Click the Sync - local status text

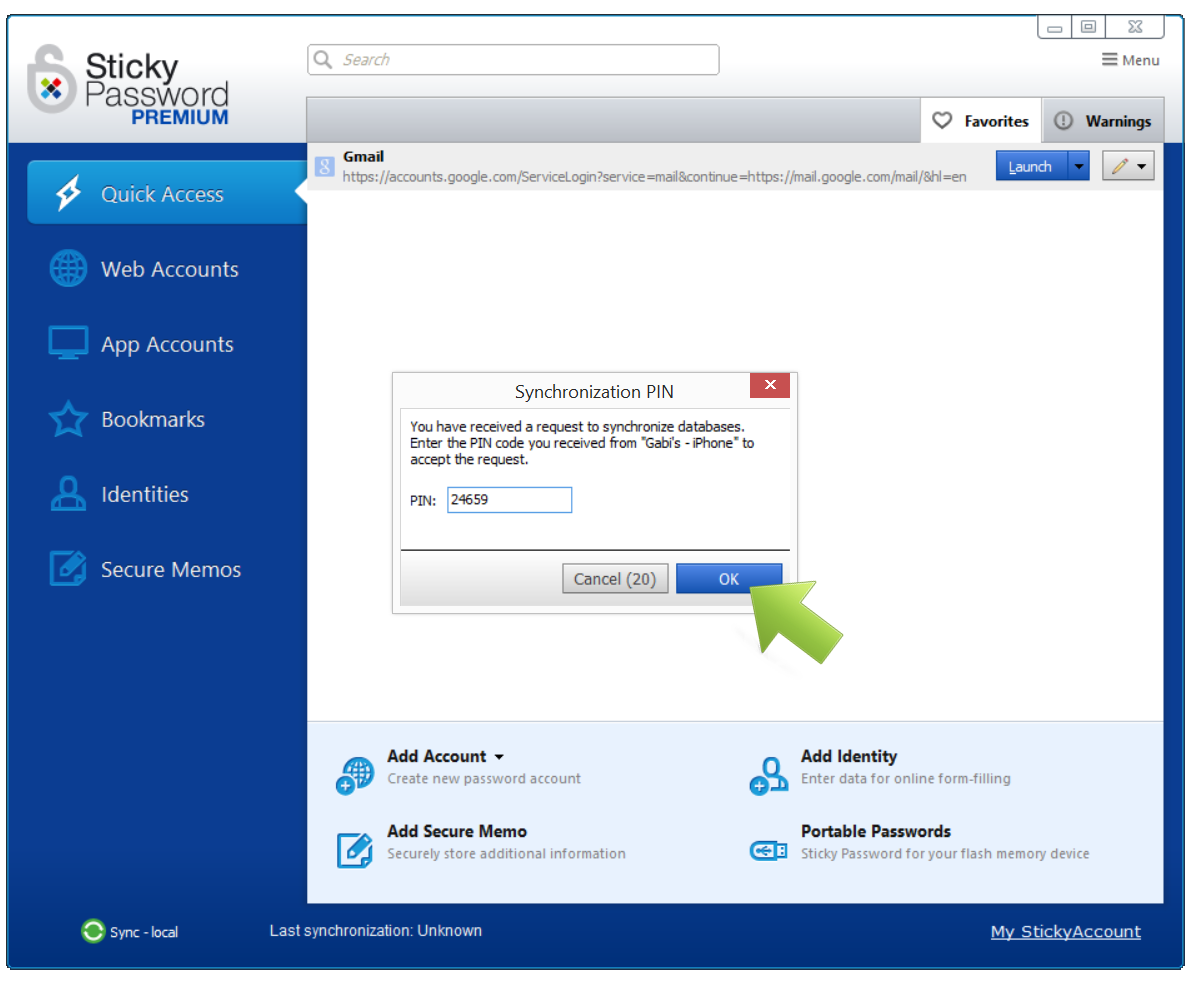144,932
